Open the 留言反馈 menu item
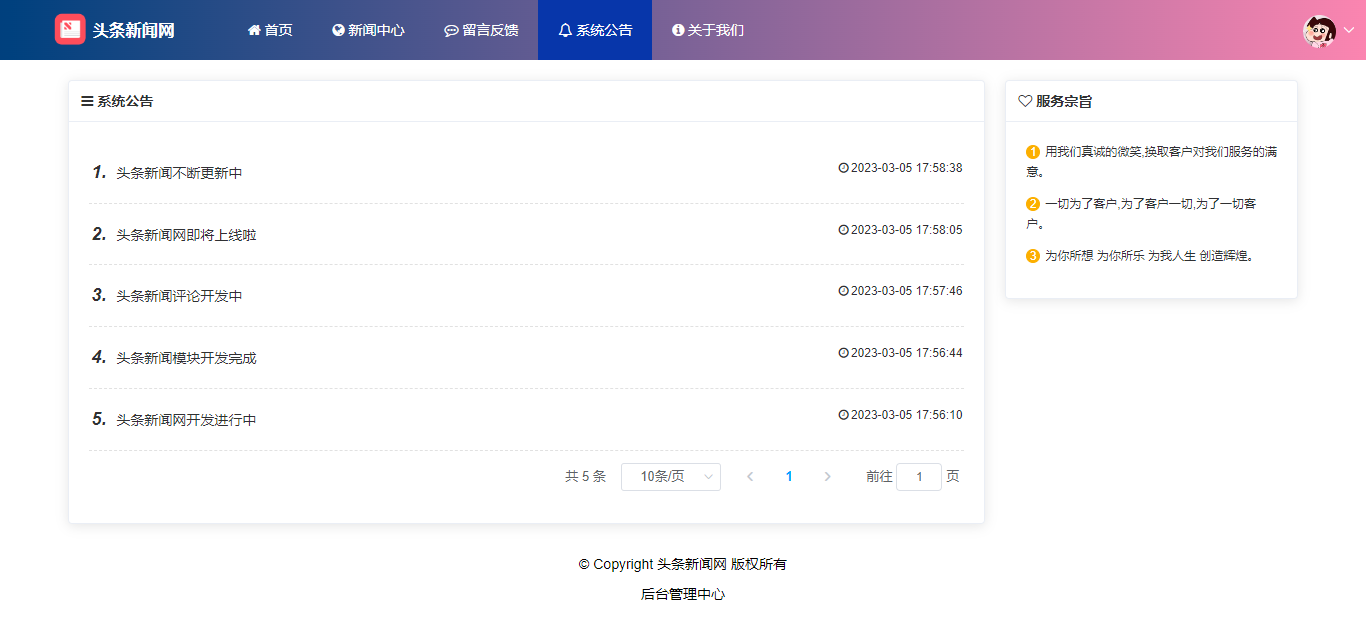The height and width of the screenshot is (625, 1366). (481, 30)
